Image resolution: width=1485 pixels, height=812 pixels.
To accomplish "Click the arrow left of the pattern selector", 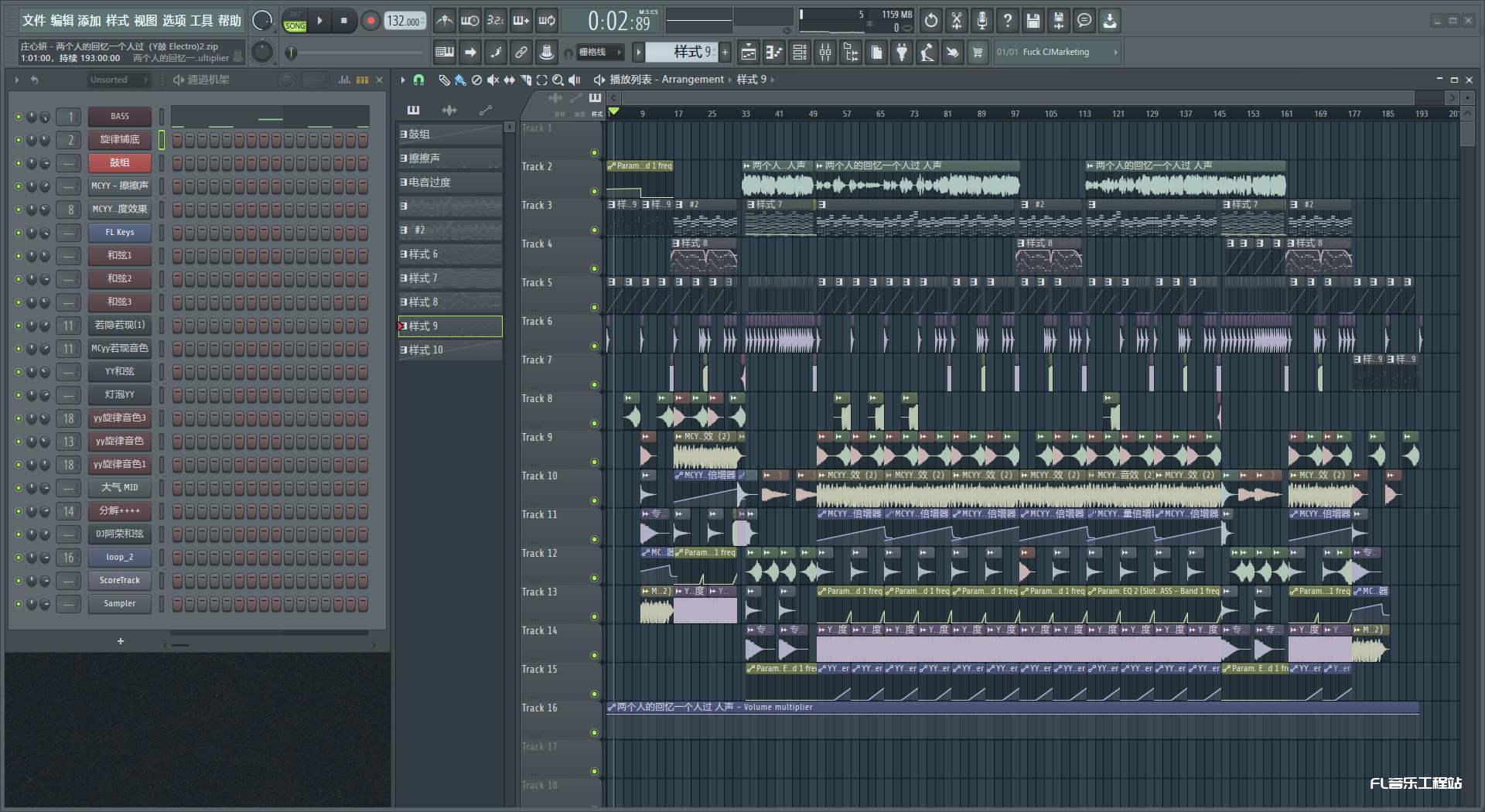I will click(638, 52).
